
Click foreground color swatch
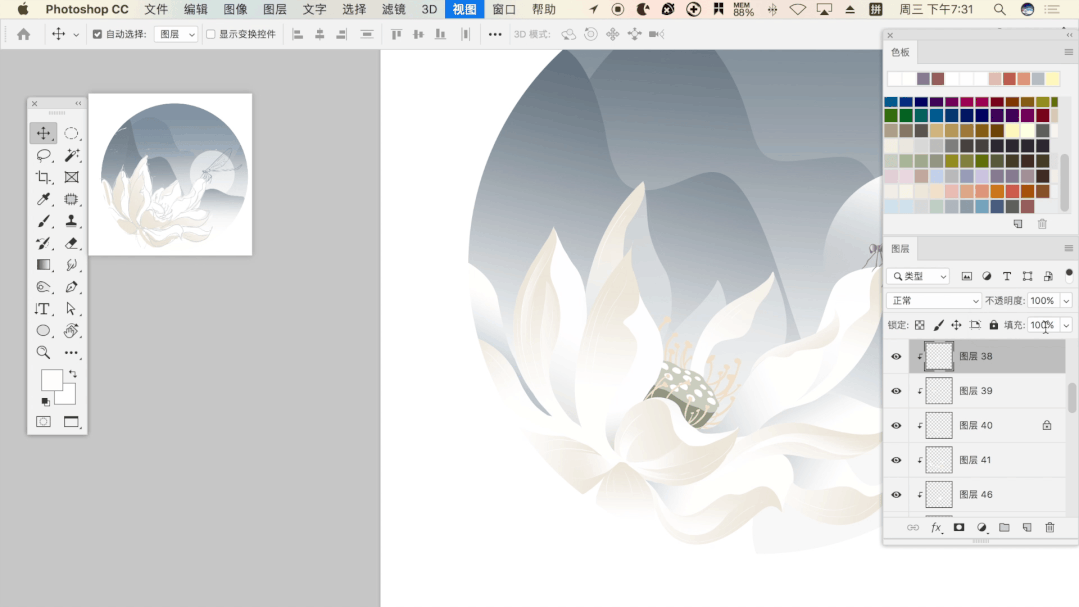[x=52, y=380]
